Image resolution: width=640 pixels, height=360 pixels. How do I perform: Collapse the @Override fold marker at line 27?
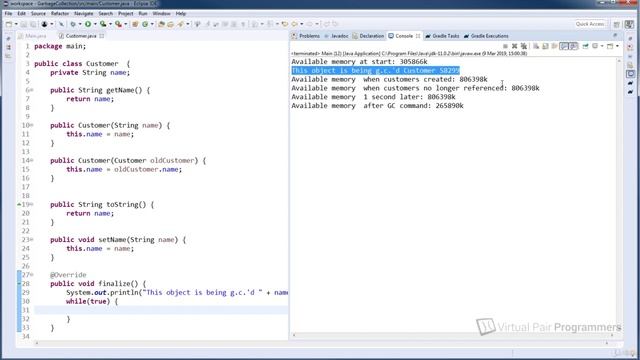pos(31,275)
